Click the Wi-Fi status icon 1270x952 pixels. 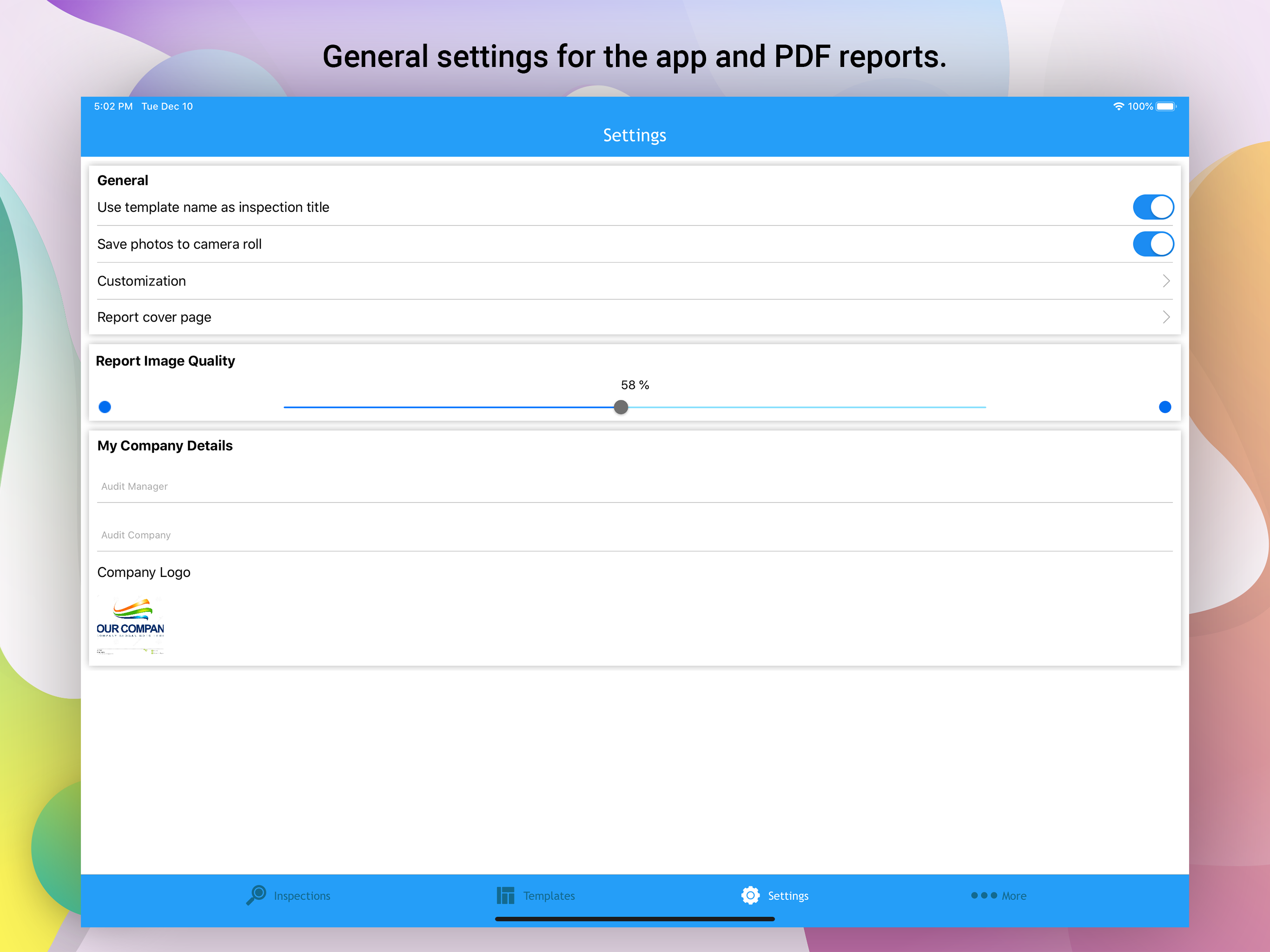click(1118, 106)
